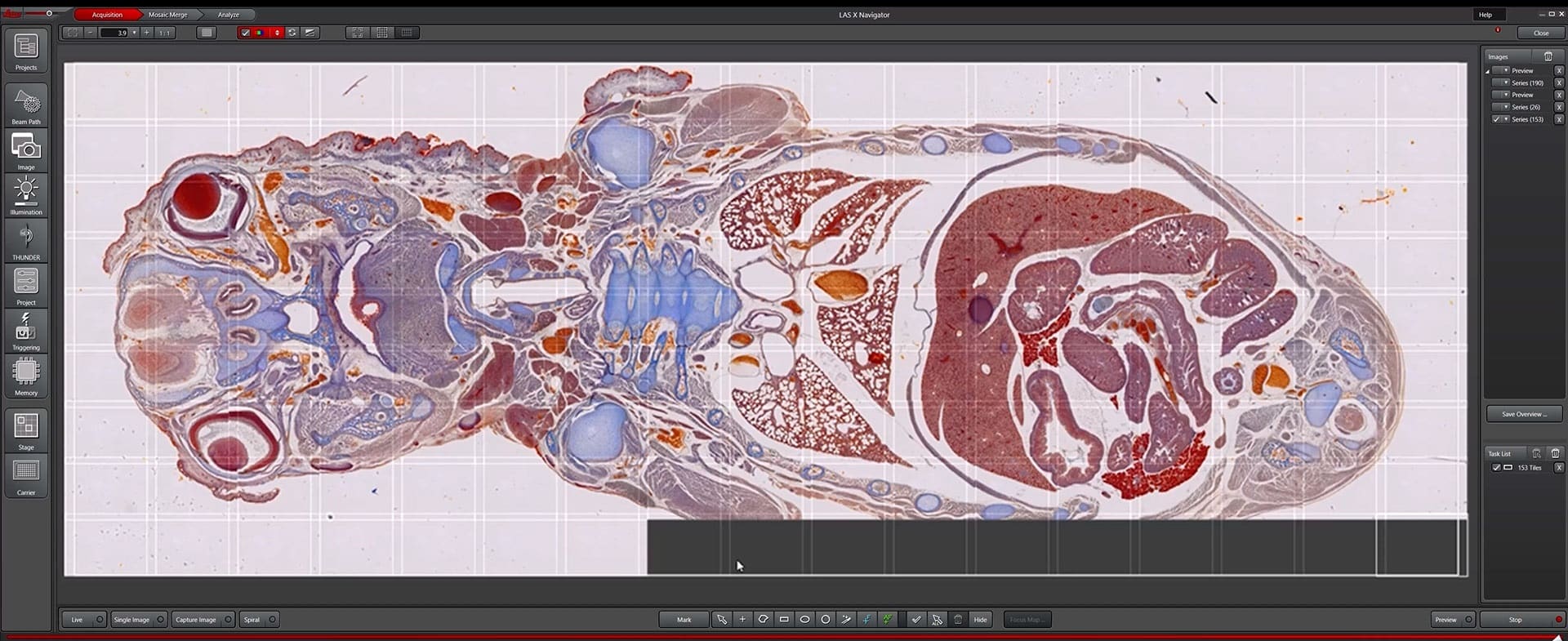
Task: Switch to the Mosaic Merge tab
Action: tap(167, 15)
